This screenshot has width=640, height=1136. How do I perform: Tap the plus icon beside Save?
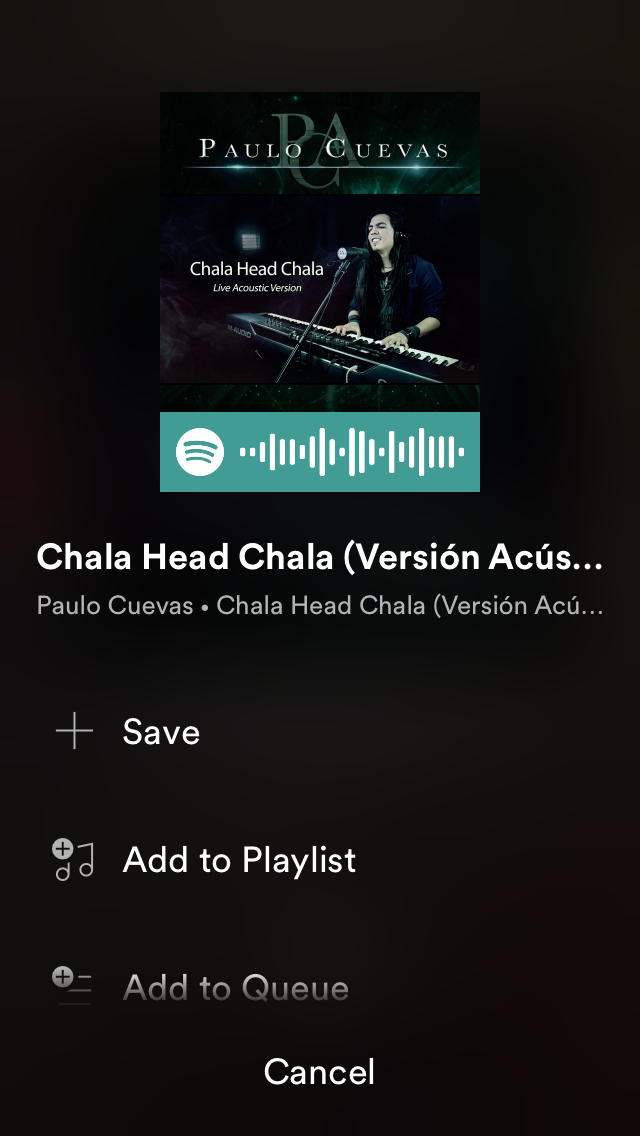(74, 730)
